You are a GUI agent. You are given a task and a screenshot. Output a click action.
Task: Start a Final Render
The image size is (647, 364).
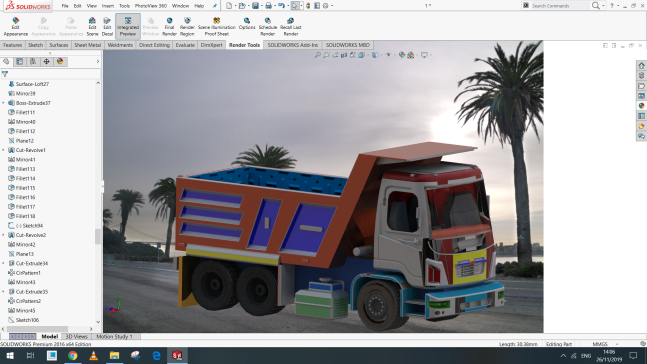(169, 27)
